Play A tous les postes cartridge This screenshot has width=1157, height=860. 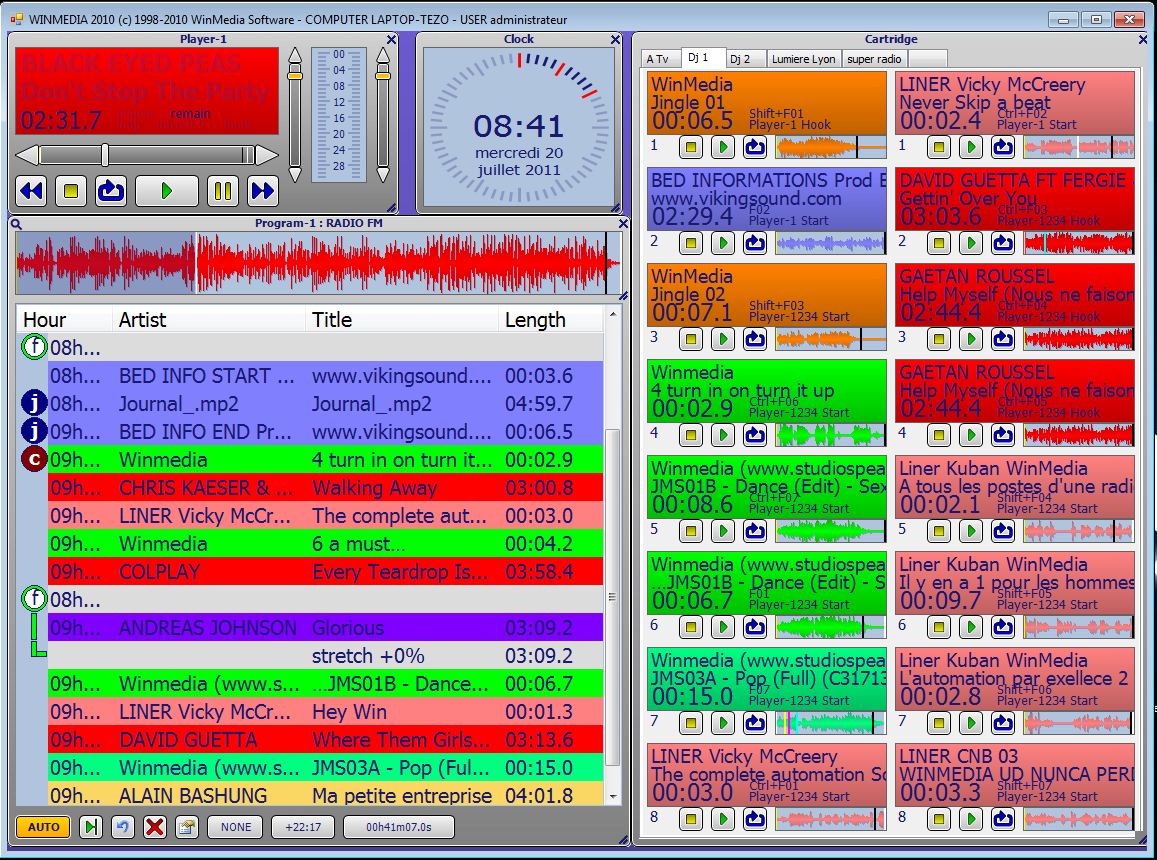tap(971, 531)
